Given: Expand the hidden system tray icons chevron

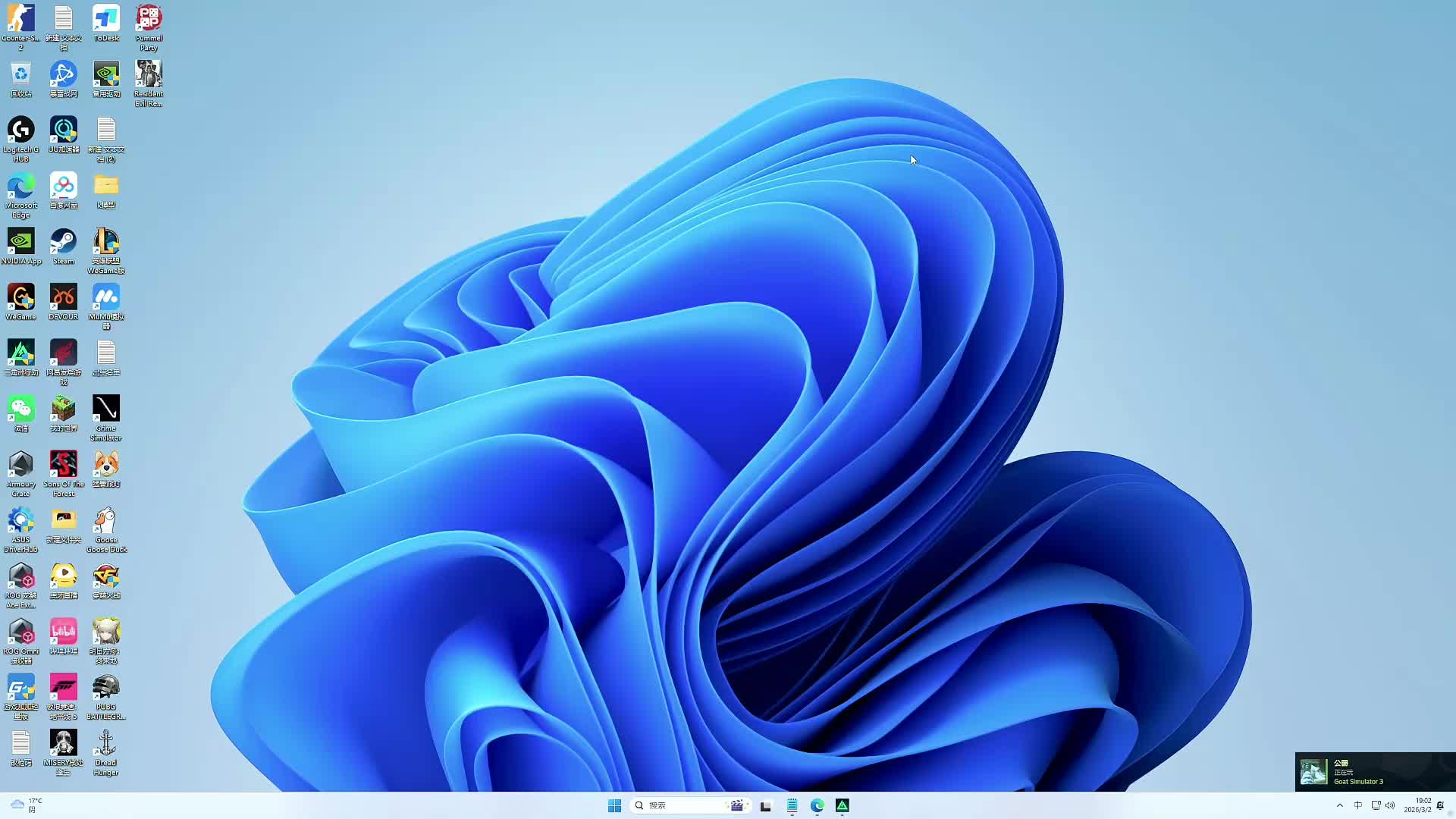Looking at the screenshot, I should coord(1340,805).
